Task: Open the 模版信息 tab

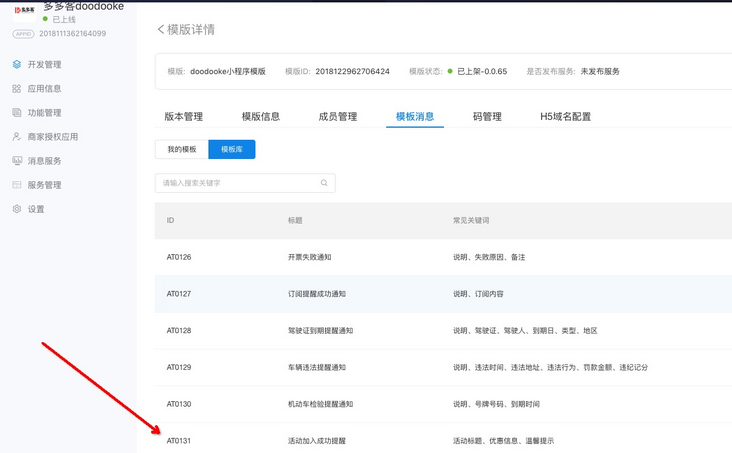Action: 261,117
